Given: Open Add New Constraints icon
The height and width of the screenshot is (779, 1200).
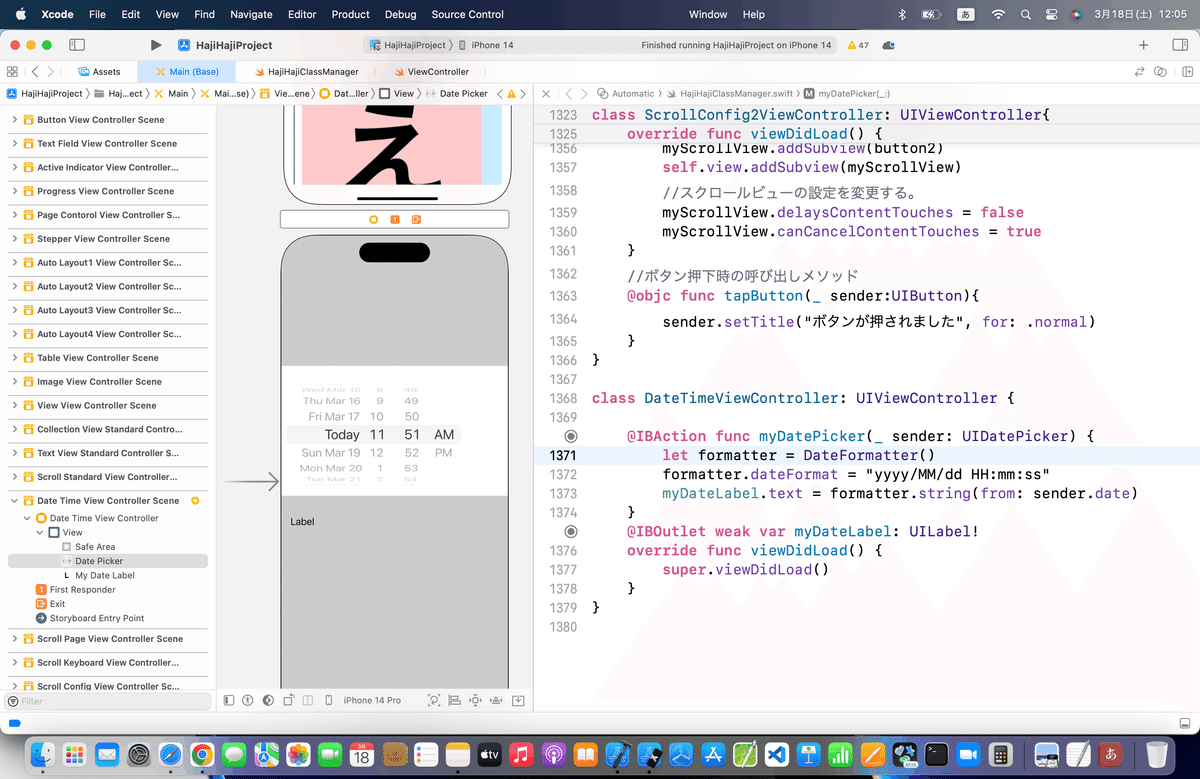Looking at the screenshot, I should click(475, 700).
